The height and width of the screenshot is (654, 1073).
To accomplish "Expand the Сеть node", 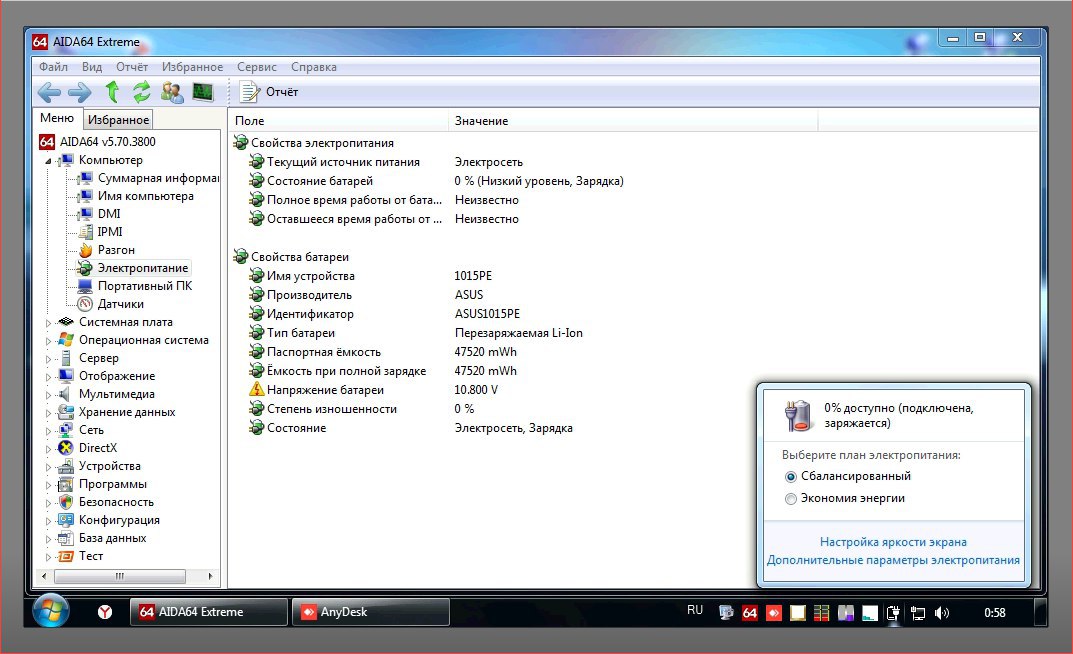I will tap(48, 430).
